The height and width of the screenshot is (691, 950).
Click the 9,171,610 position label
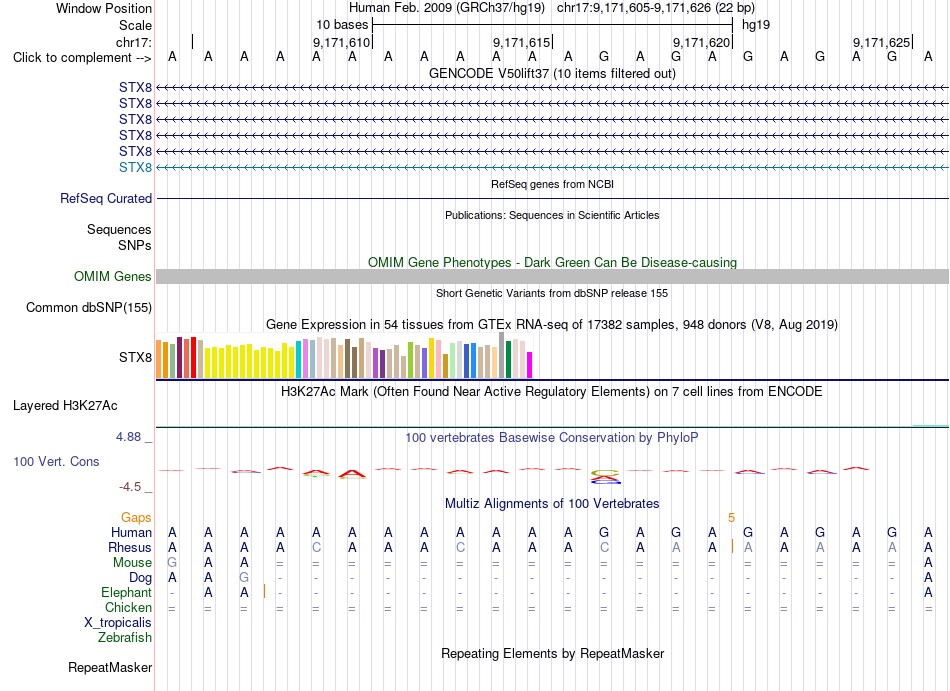click(x=341, y=42)
